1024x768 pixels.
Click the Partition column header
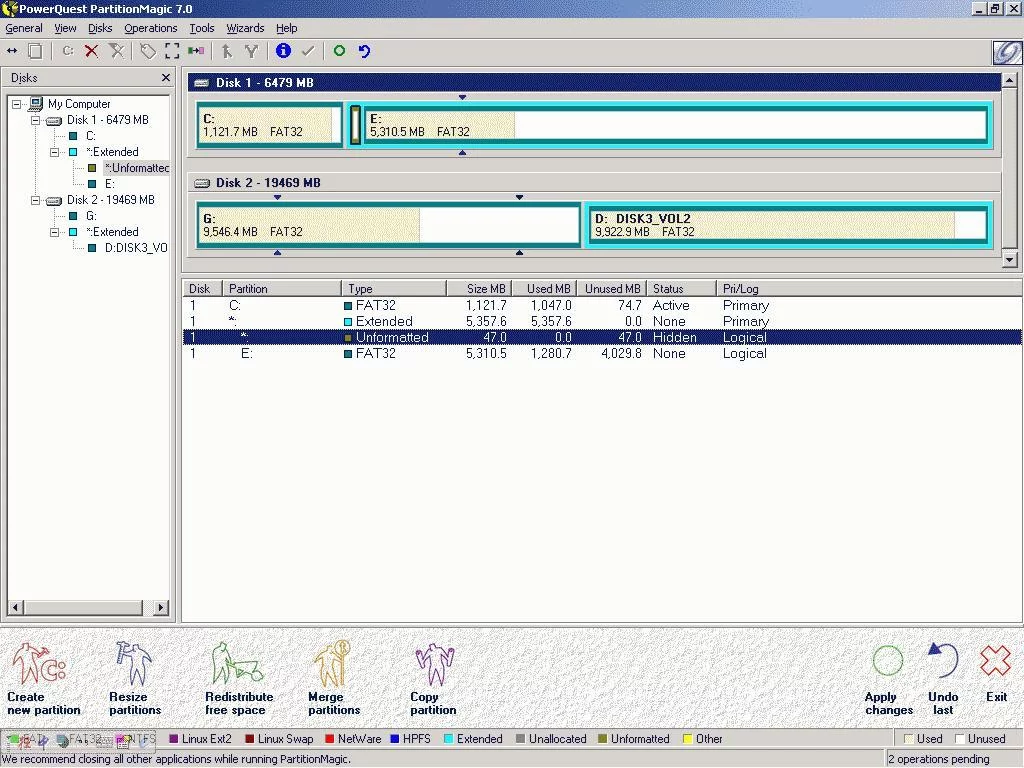(281, 289)
